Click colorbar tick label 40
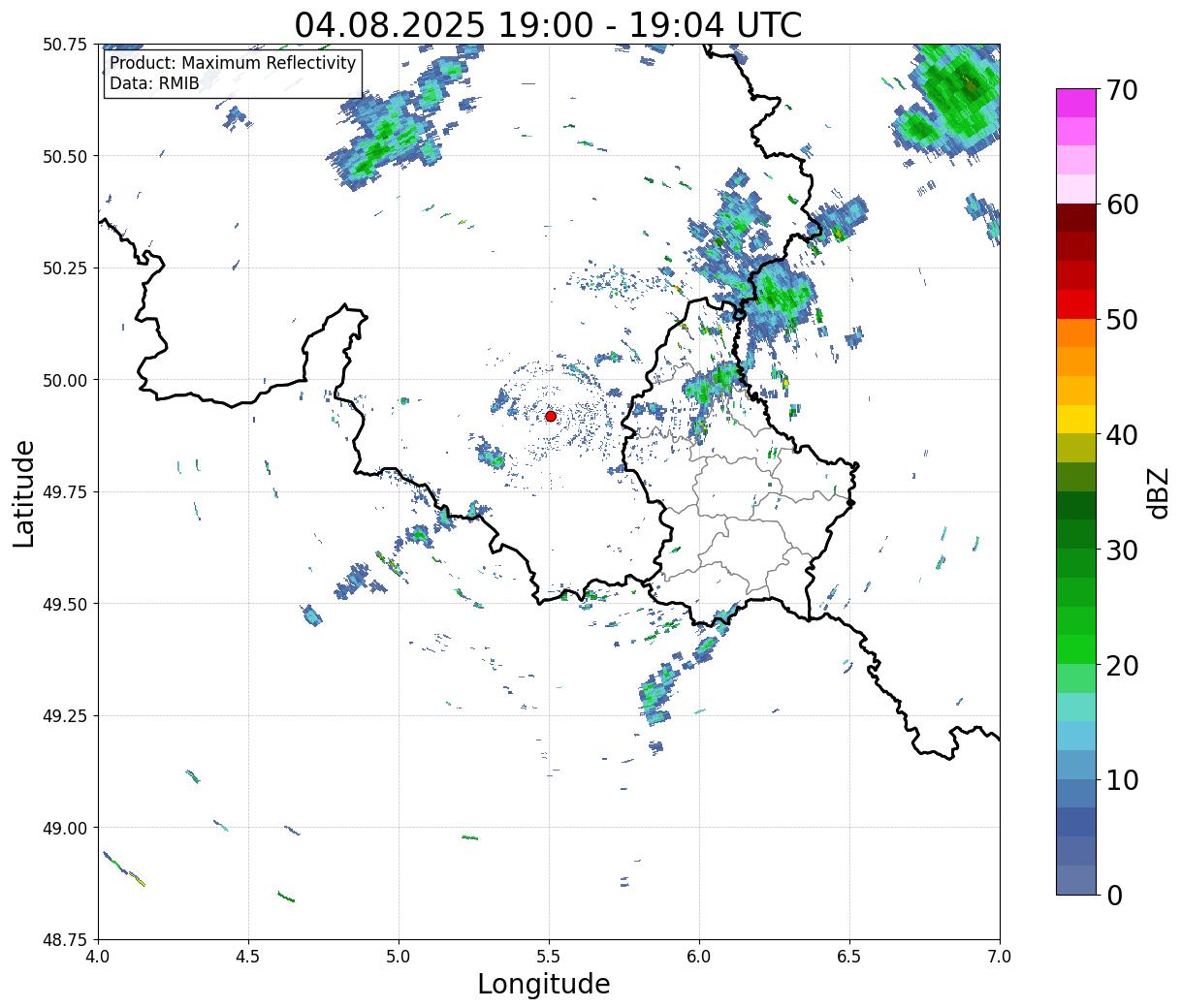1182x1008 pixels. point(1121,434)
